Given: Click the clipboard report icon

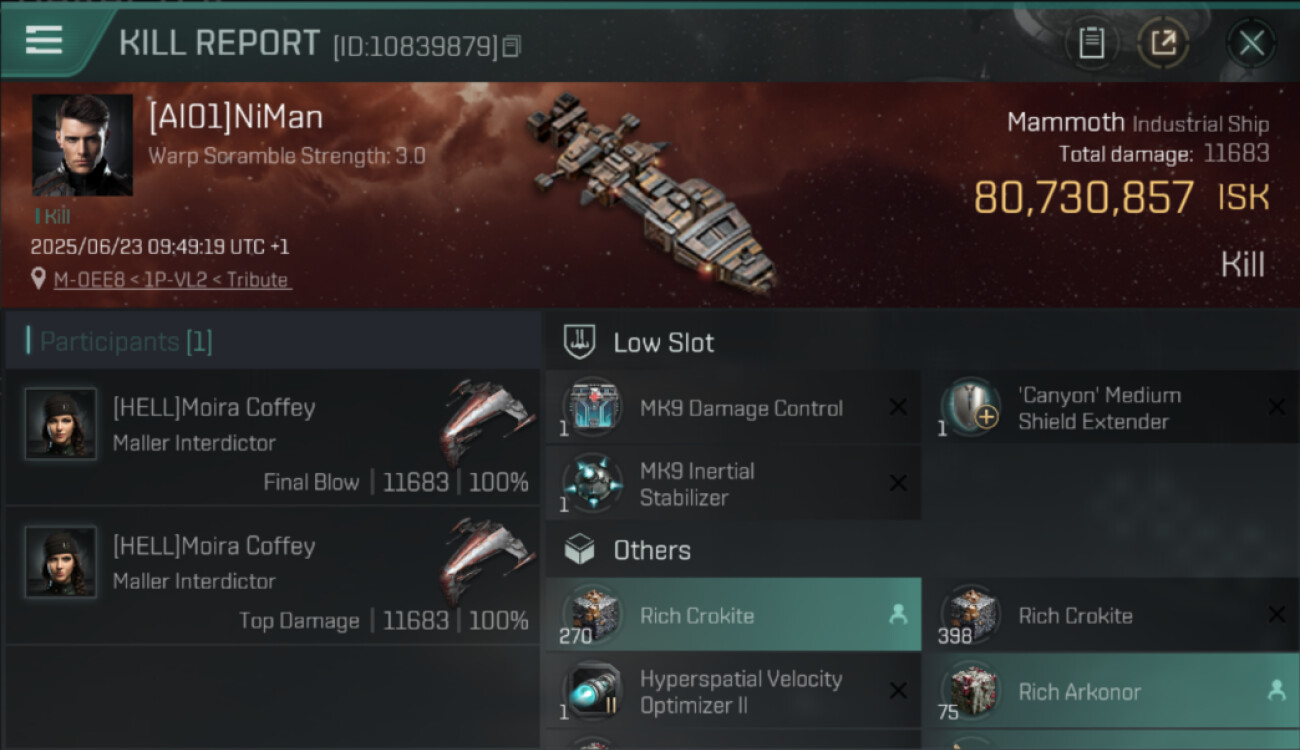Looking at the screenshot, I should (x=1091, y=43).
